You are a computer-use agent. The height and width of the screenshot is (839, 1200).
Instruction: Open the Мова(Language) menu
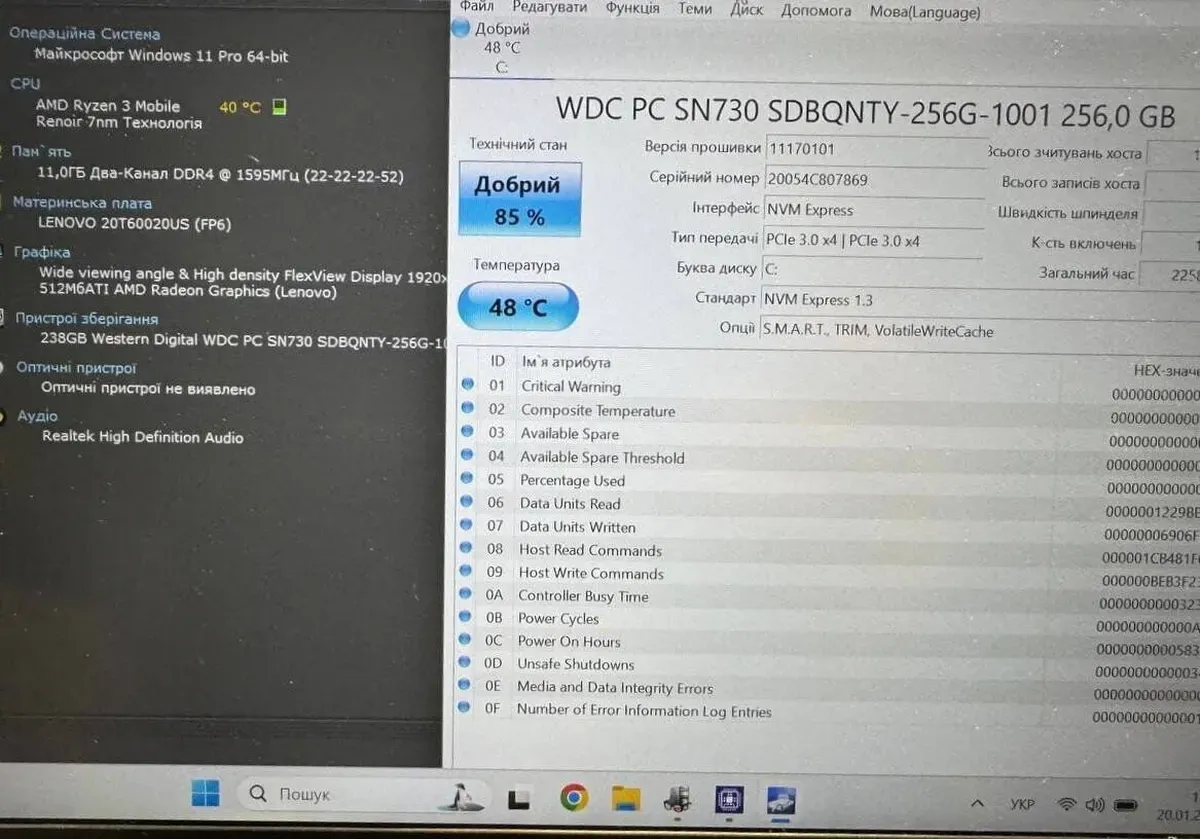pos(924,12)
